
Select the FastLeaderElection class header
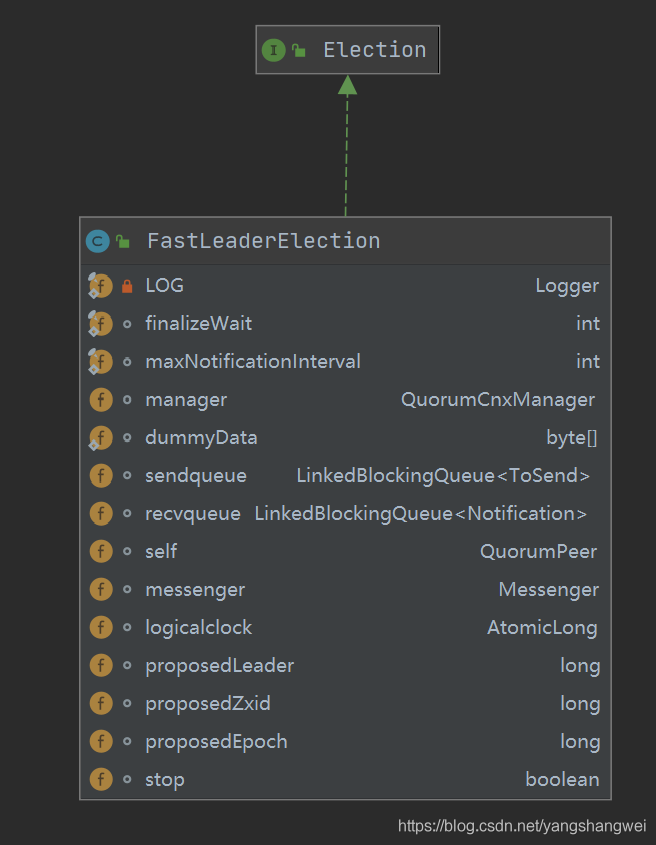(x=263, y=241)
